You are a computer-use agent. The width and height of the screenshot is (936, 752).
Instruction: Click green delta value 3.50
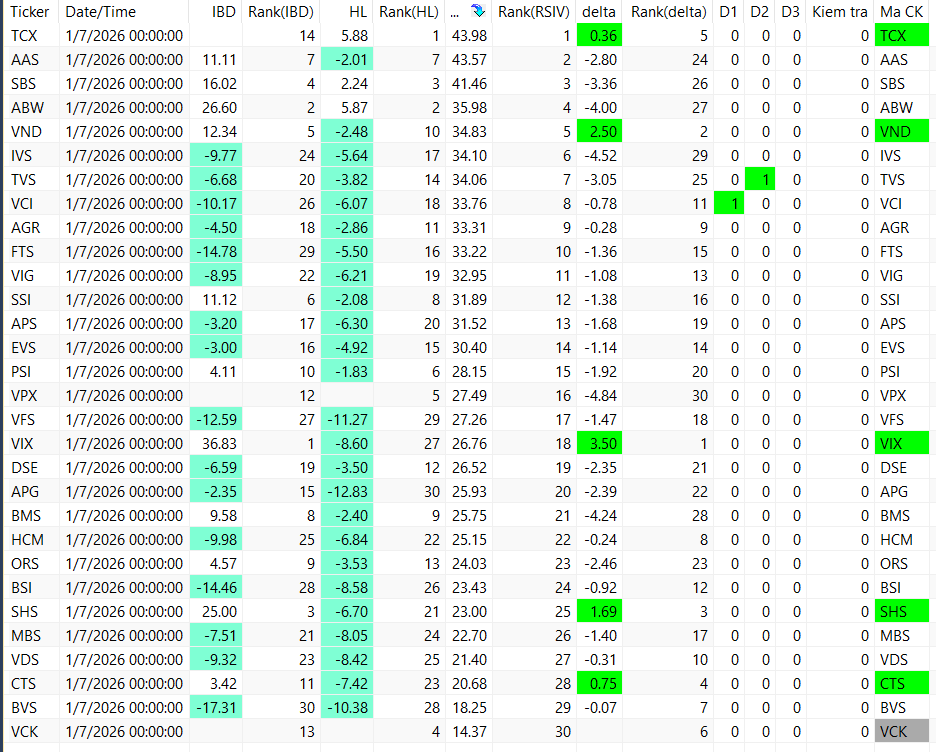[x=599, y=443]
